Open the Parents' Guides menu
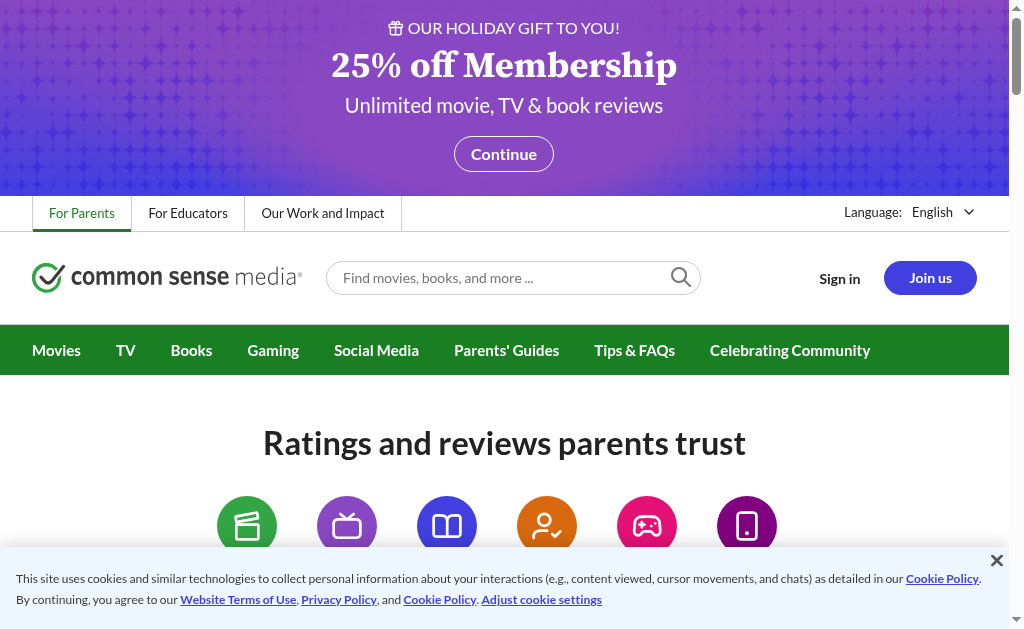Viewport: 1024px width, 629px height. coord(506,351)
